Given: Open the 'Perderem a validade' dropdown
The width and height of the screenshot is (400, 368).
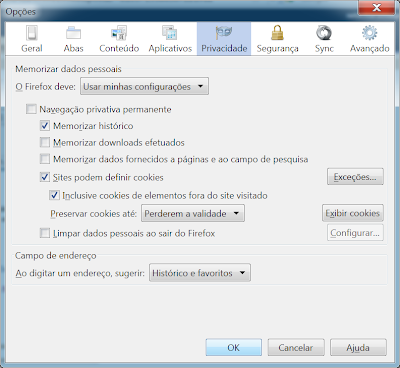Looking at the screenshot, I should pos(193,213).
